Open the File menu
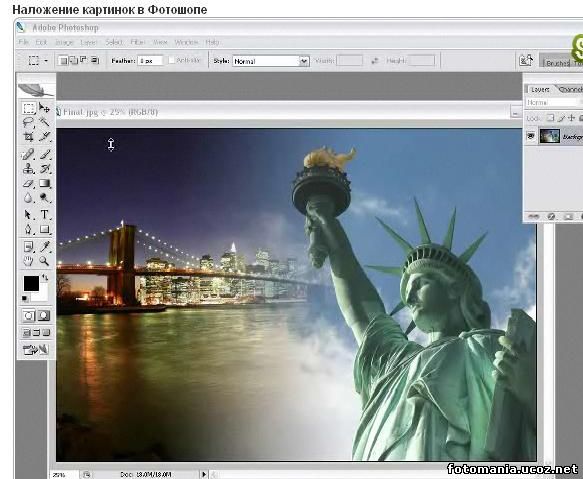The image size is (583, 479). (23, 42)
